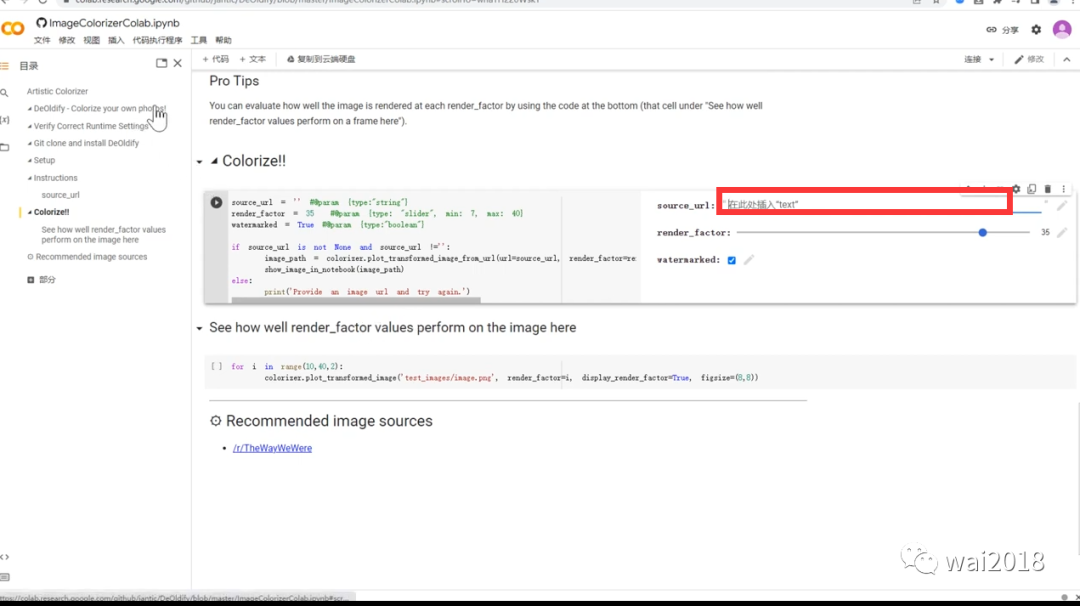This screenshot has height=606, width=1080.
Task: Add a text cell with + 文本
Action: pyautogui.click(x=253, y=59)
